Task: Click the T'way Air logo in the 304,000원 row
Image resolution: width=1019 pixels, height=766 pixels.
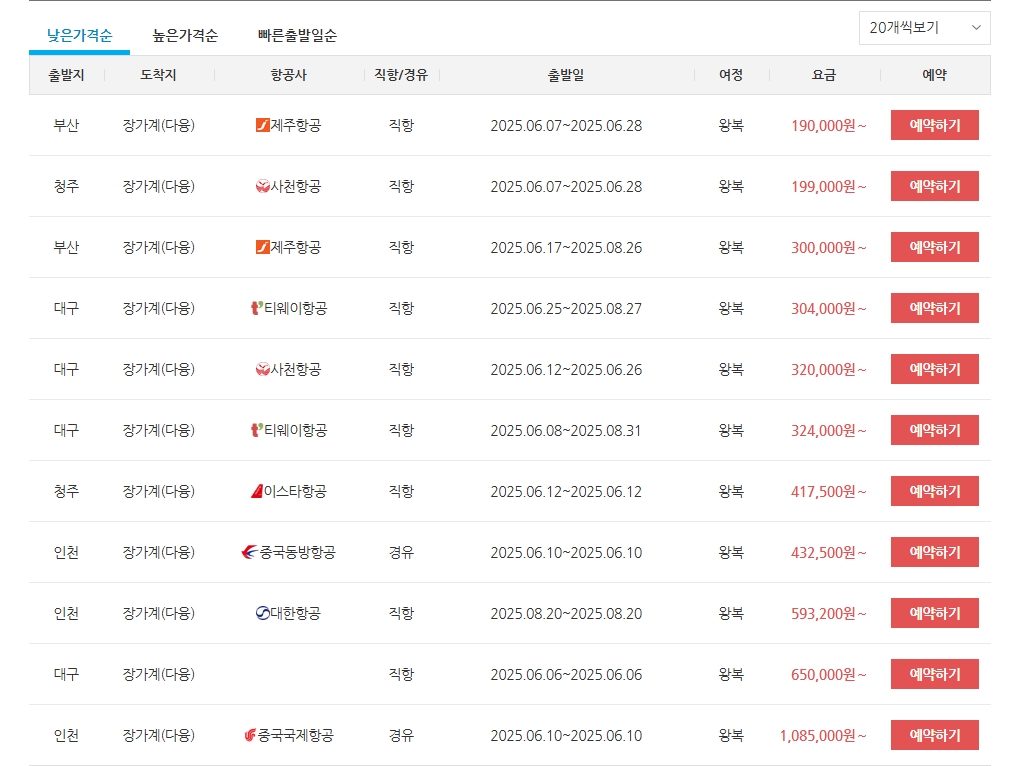Action: (x=257, y=308)
